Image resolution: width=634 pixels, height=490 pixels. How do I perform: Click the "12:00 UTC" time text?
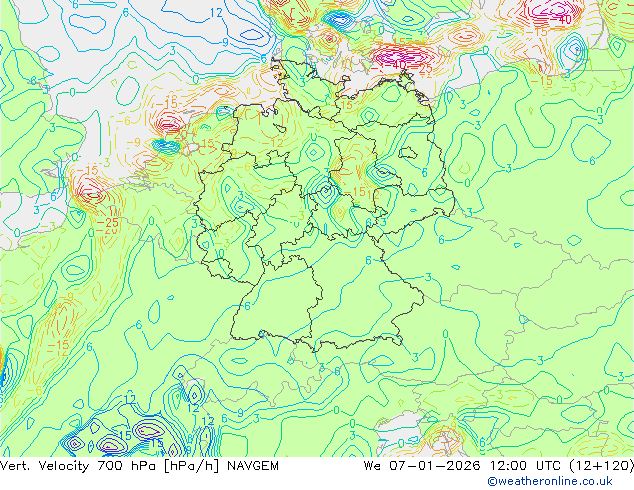[x=525, y=466]
